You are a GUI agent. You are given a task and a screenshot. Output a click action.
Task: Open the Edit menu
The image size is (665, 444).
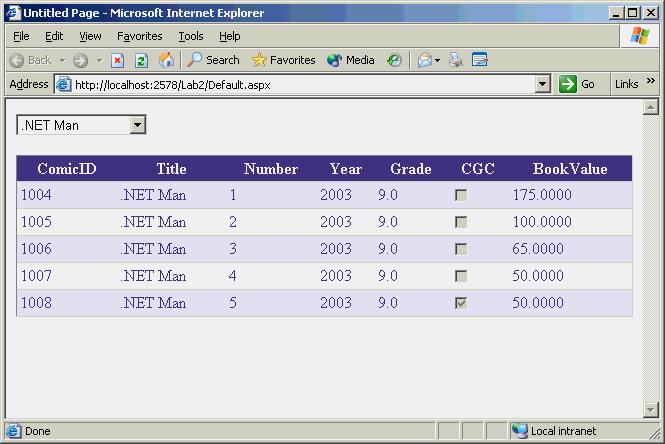(54, 36)
